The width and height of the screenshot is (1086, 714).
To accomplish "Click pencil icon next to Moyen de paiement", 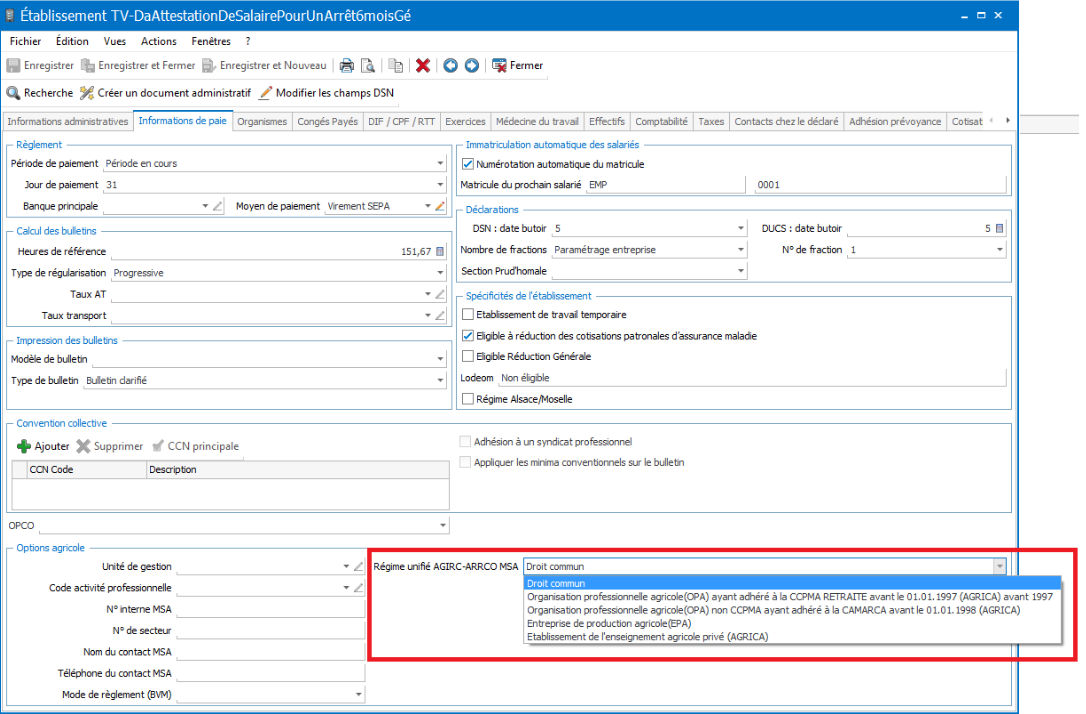I will point(440,206).
